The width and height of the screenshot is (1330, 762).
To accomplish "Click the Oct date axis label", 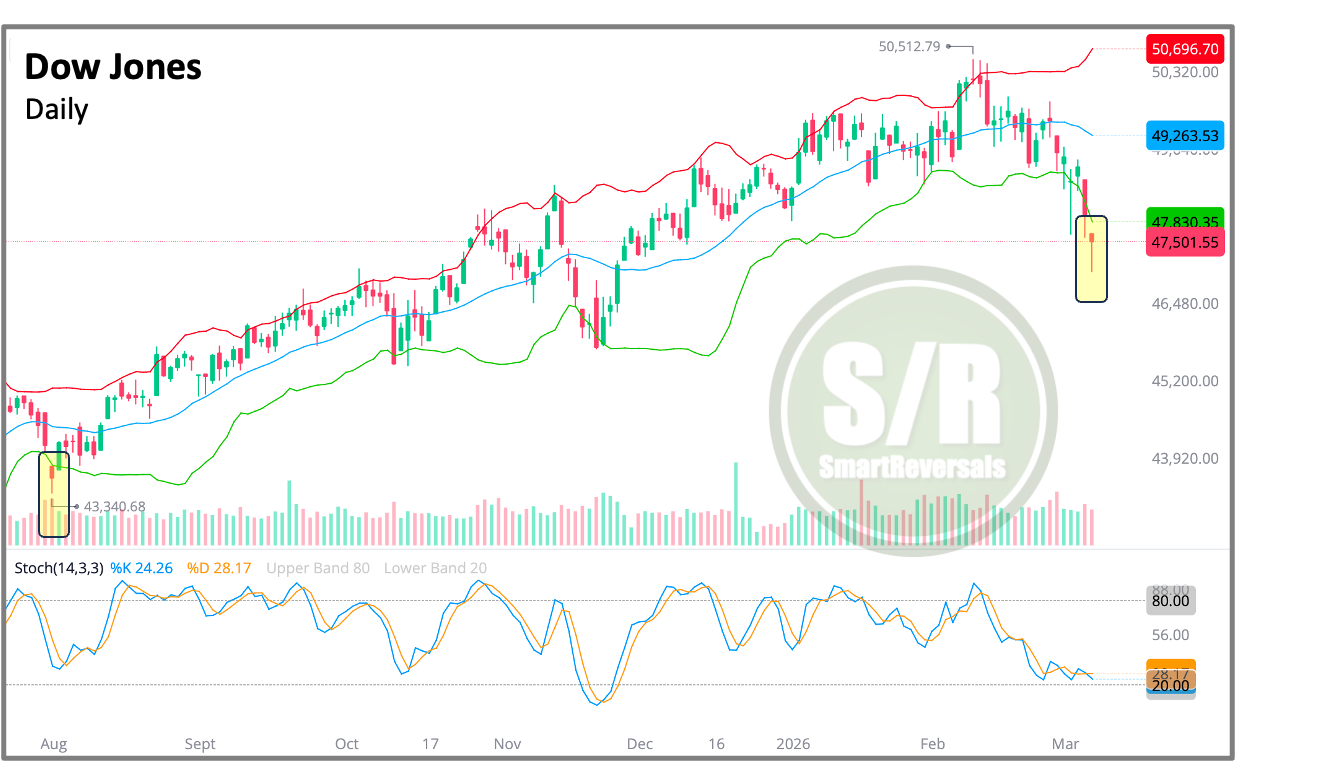I will [x=346, y=744].
